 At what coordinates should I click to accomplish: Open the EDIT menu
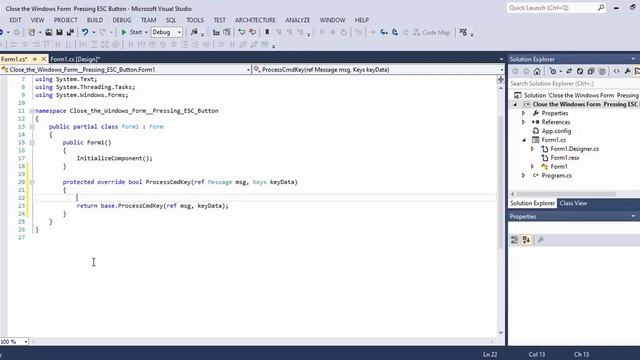point(15,20)
